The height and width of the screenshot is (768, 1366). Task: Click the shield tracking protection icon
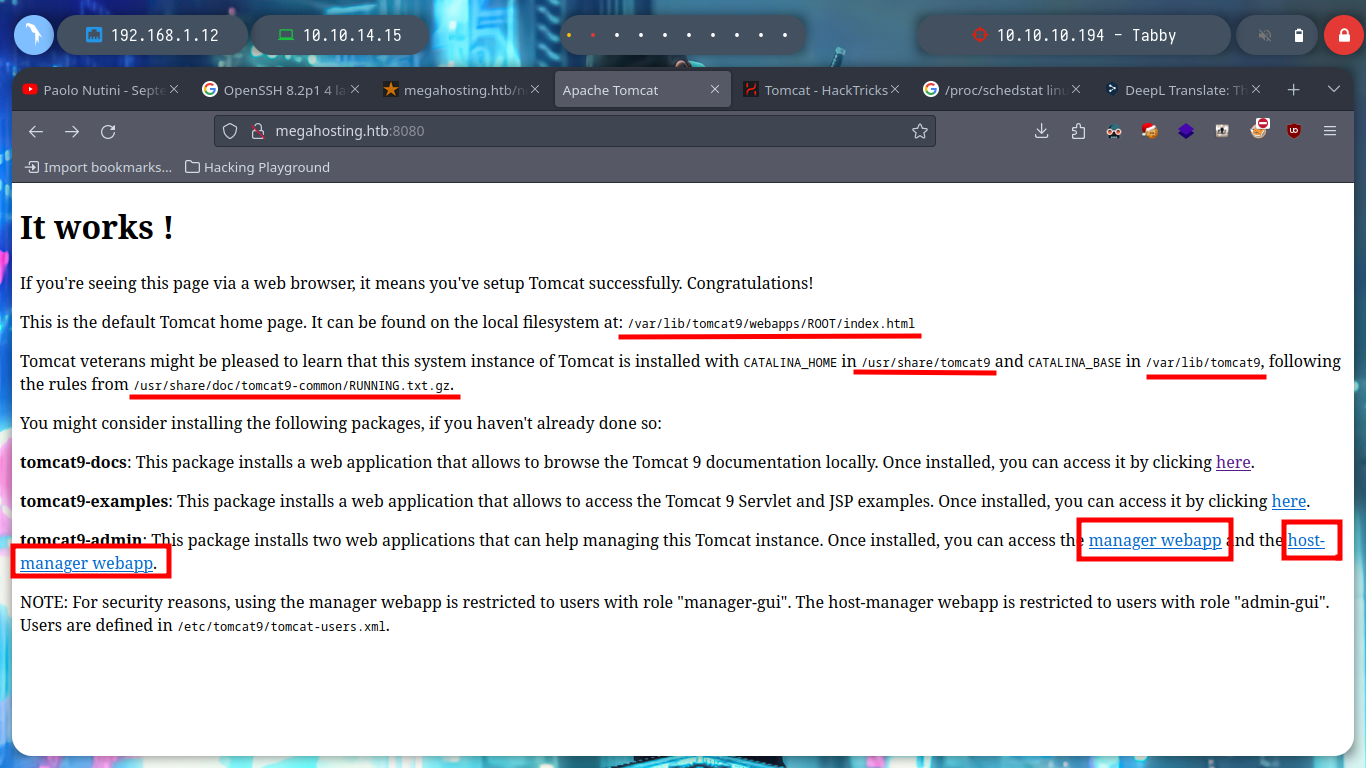click(230, 131)
